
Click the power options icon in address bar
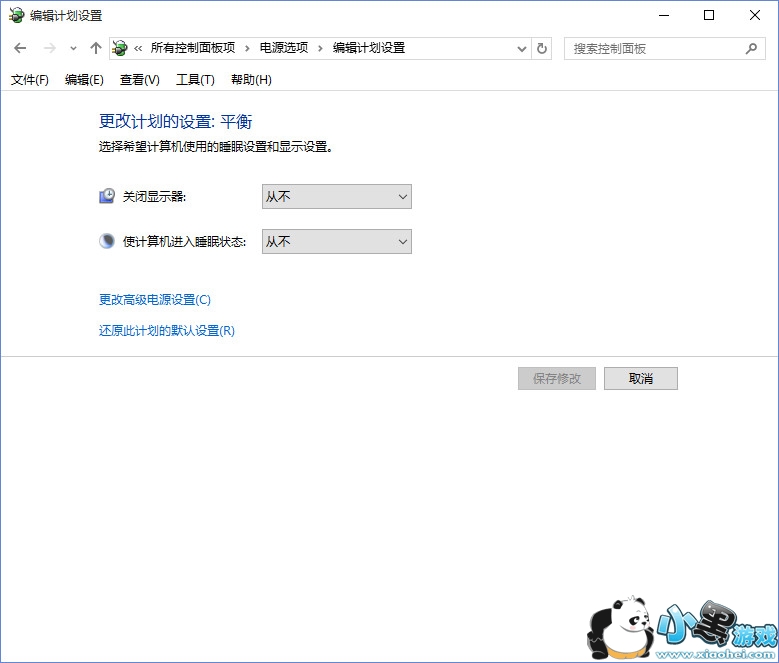(119, 48)
